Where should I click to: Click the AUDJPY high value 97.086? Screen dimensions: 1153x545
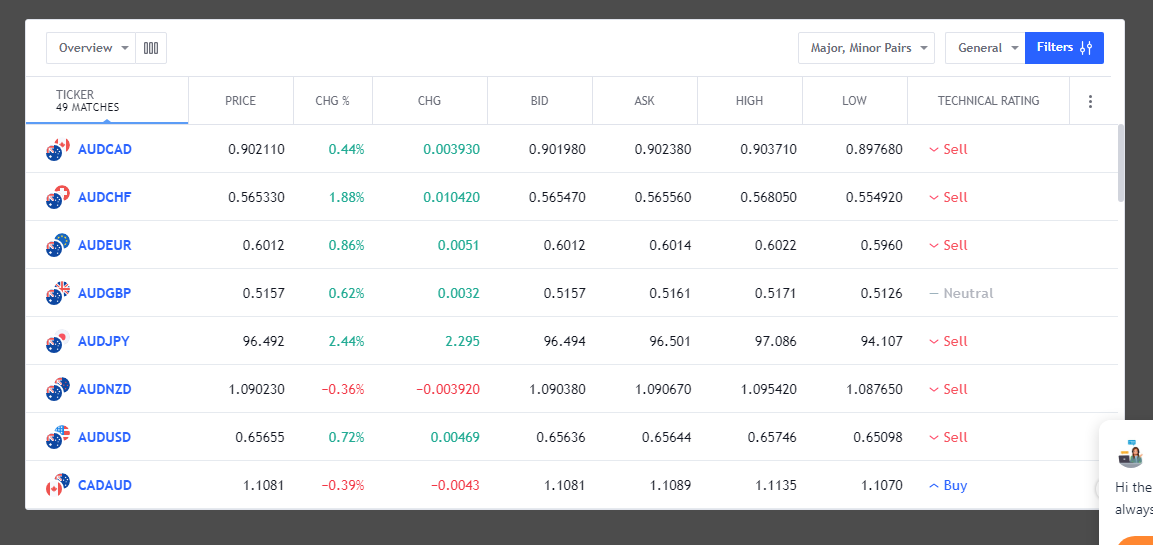[x=775, y=341]
